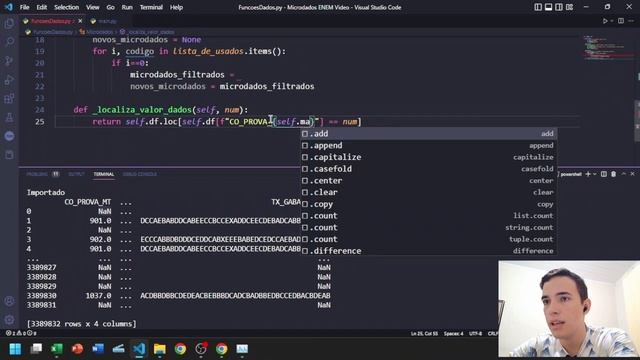The width and height of the screenshot is (640, 360).
Task: Close the FuncoesDados.py tab
Action: [80, 21]
